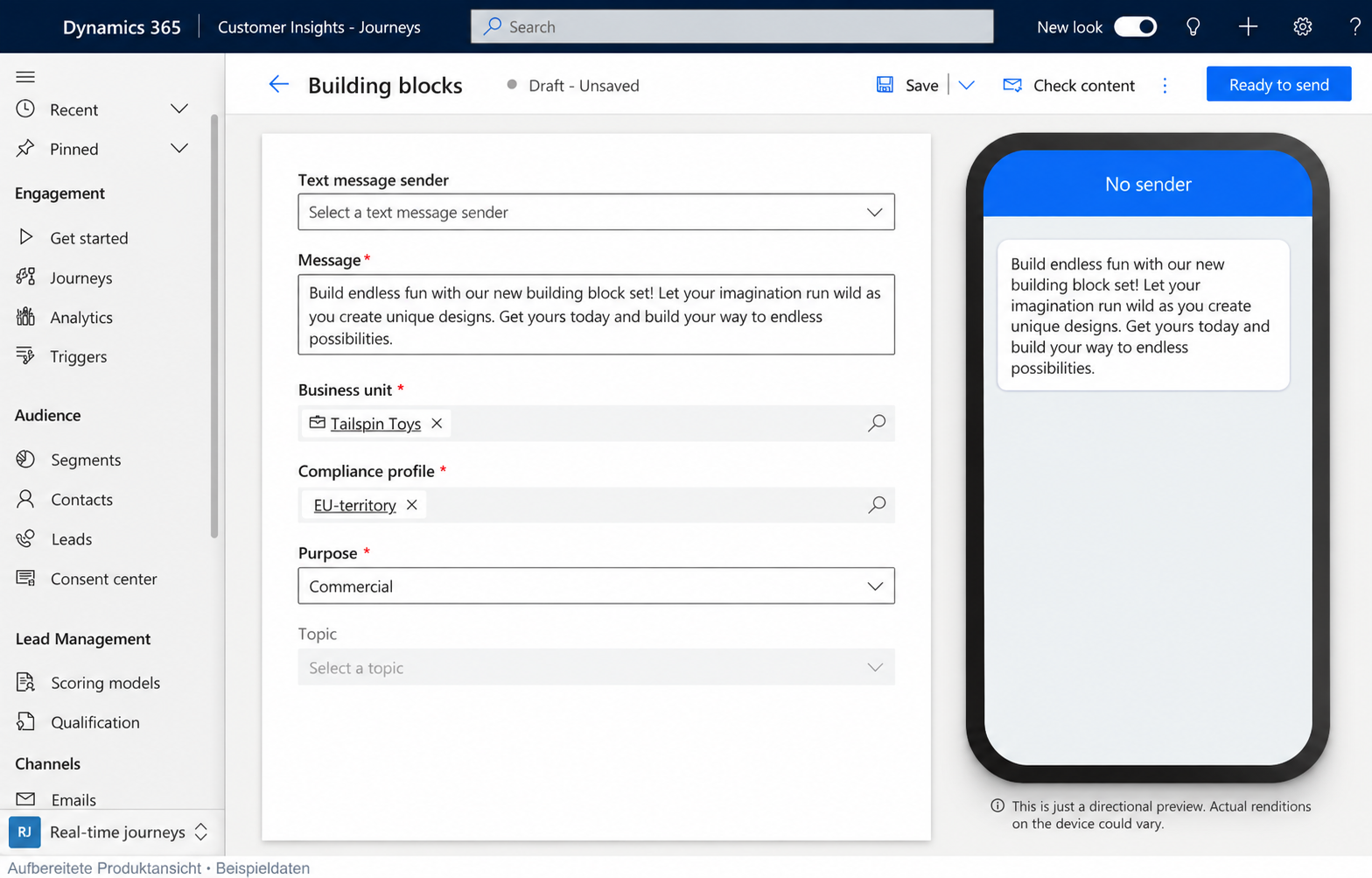Remove Tailspin Toys from Business unit

[437, 424]
